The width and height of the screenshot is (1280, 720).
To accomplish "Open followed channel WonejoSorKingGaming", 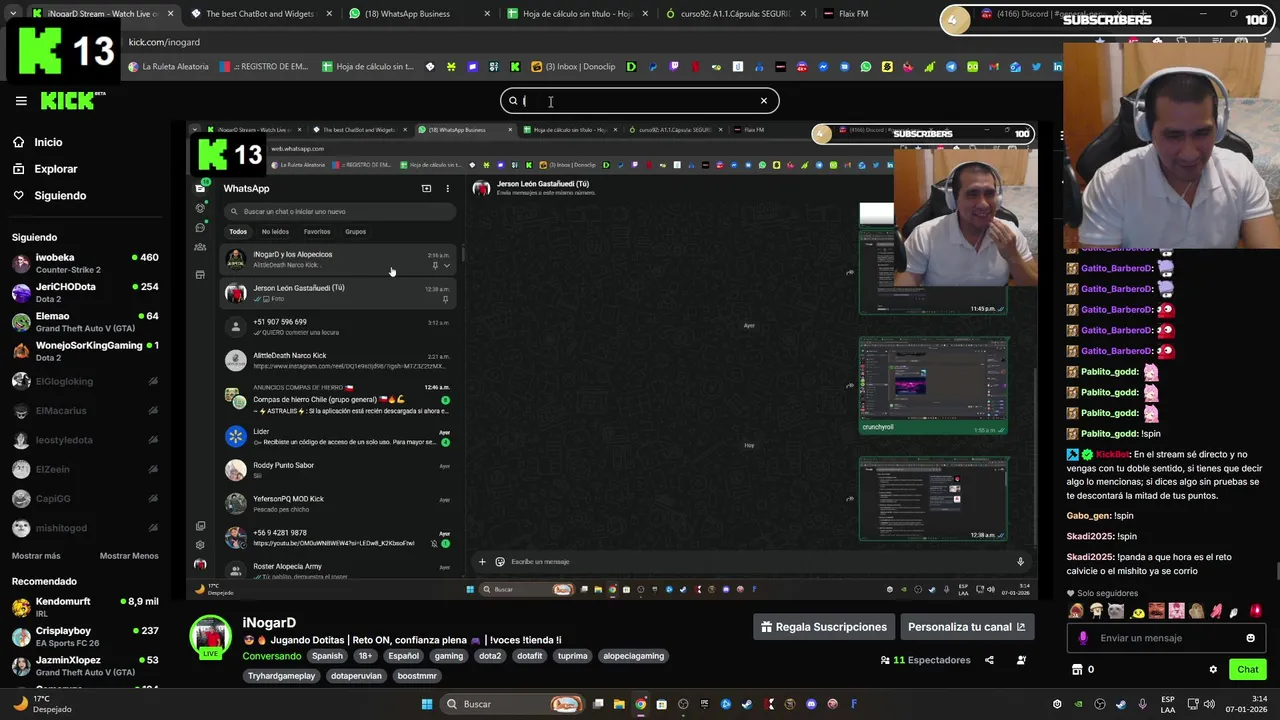I will pyautogui.click(x=85, y=351).
